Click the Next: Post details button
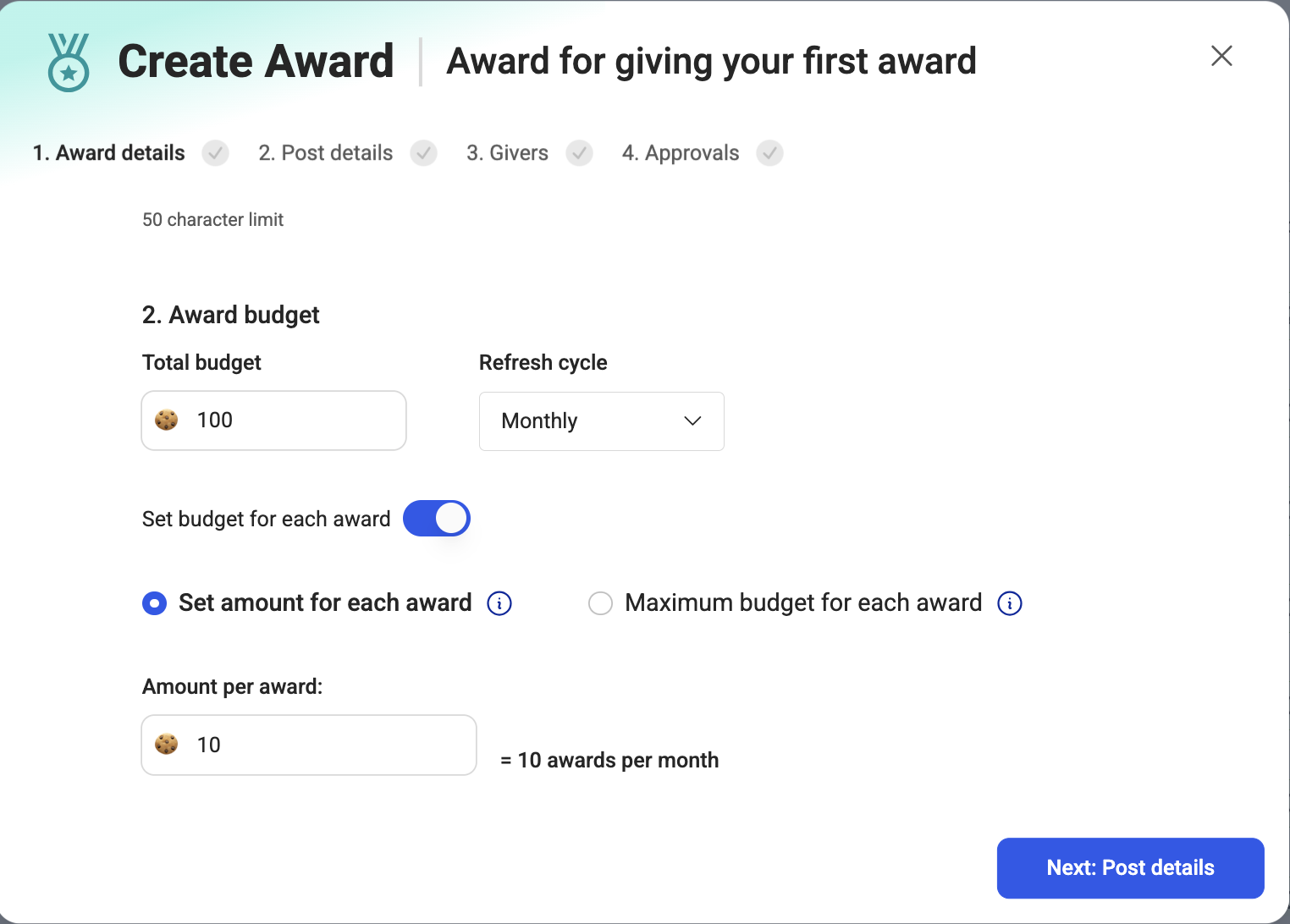The image size is (1290, 924). (x=1131, y=868)
